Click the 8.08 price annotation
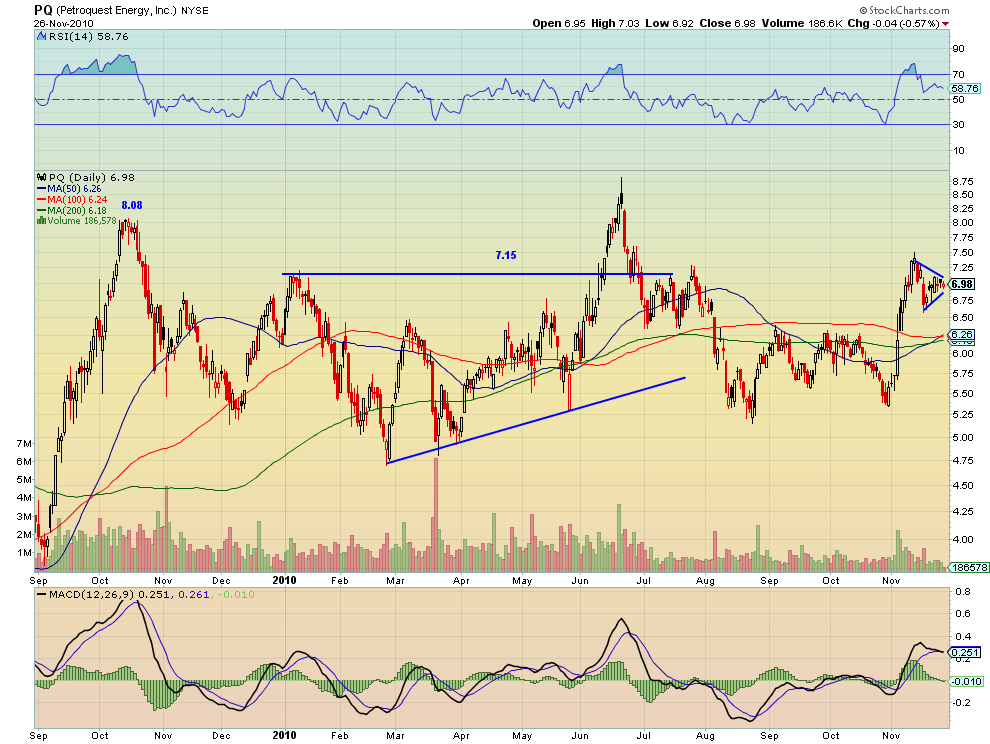 (132, 205)
